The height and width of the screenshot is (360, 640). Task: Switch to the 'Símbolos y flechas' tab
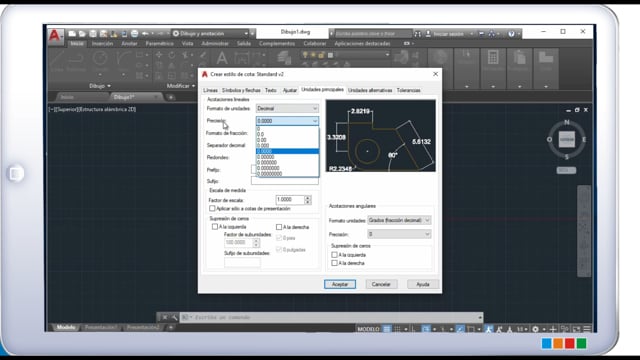point(241,90)
